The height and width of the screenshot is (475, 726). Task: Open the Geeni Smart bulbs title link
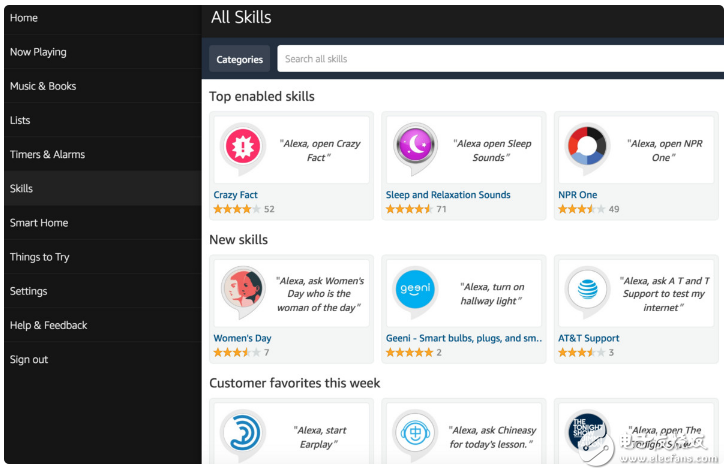(x=463, y=338)
